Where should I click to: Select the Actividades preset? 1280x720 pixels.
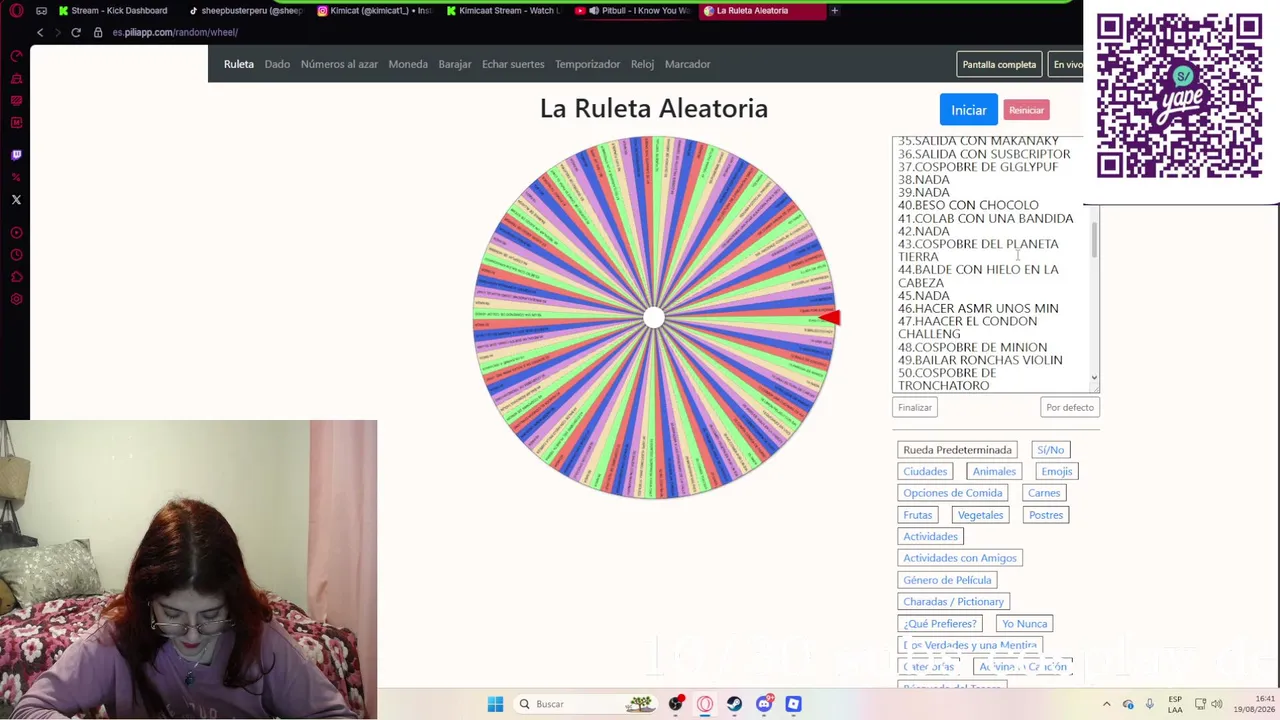tap(930, 536)
